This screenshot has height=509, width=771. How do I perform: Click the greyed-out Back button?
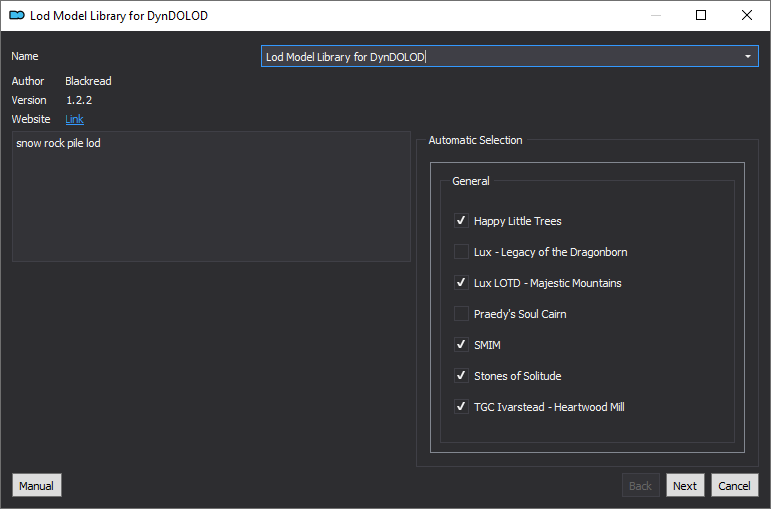click(x=640, y=486)
